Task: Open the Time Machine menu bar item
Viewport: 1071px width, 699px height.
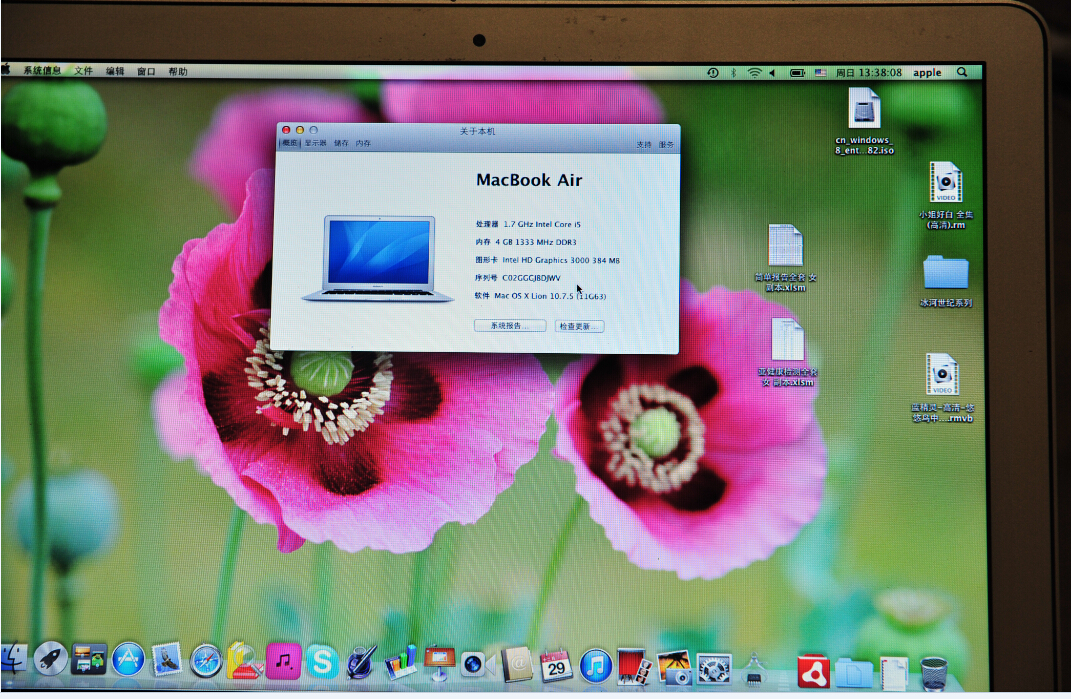Action: [712, 72]
